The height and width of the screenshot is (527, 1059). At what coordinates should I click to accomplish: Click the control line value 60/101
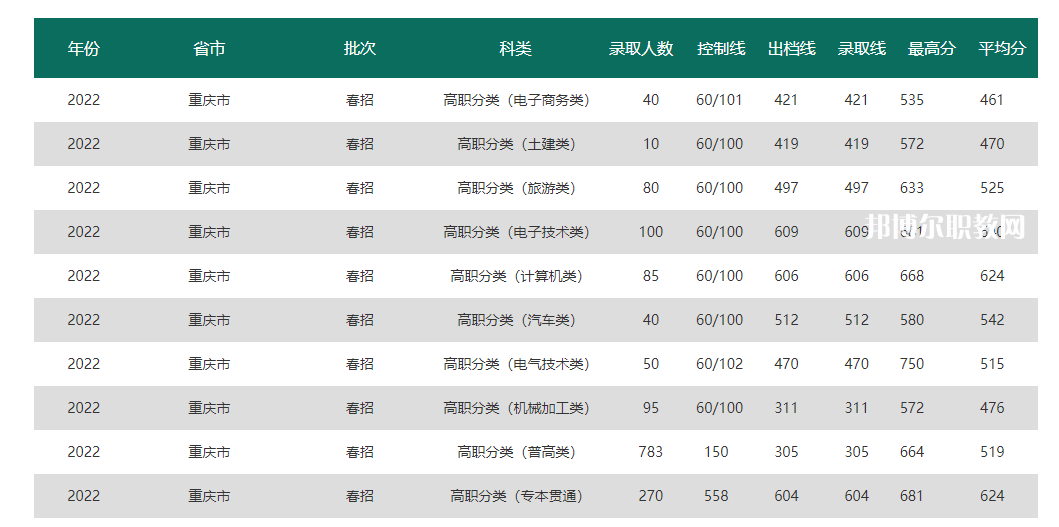(x=719, y=100)
